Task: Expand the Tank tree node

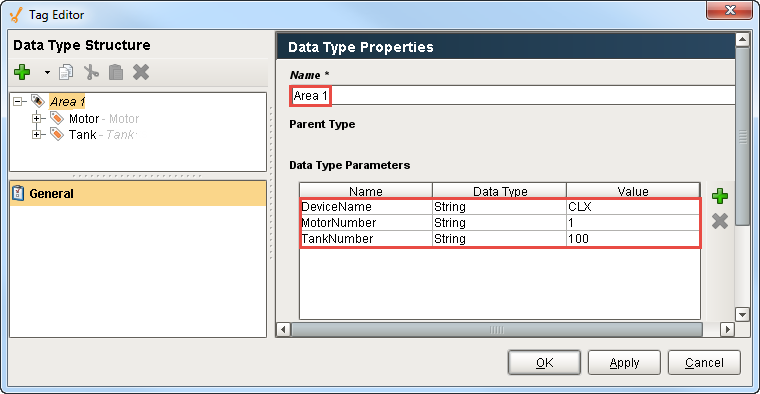Action: coord(36,134)
